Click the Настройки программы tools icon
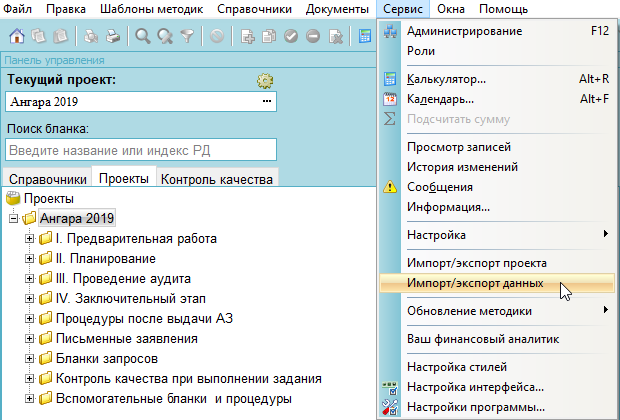Screen dimensions: 620x420 point(390,407)
